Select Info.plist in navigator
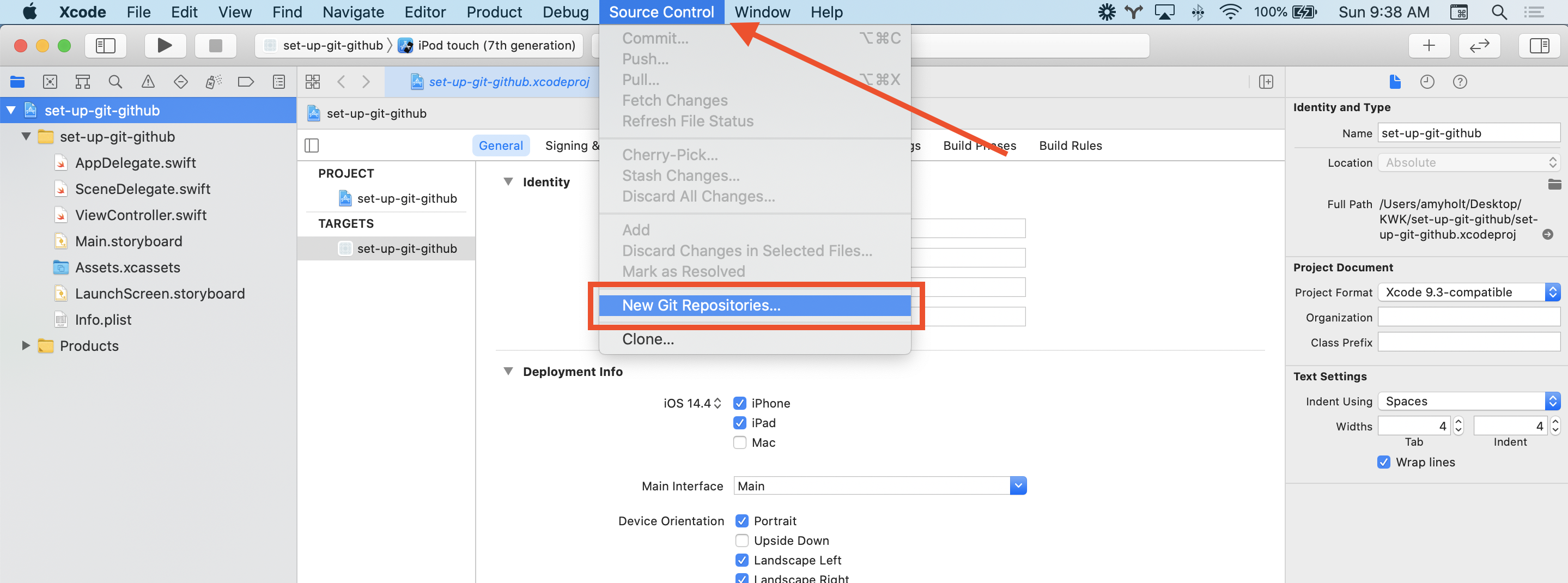This screenshot has height=583, width=1568. [103, 319]
